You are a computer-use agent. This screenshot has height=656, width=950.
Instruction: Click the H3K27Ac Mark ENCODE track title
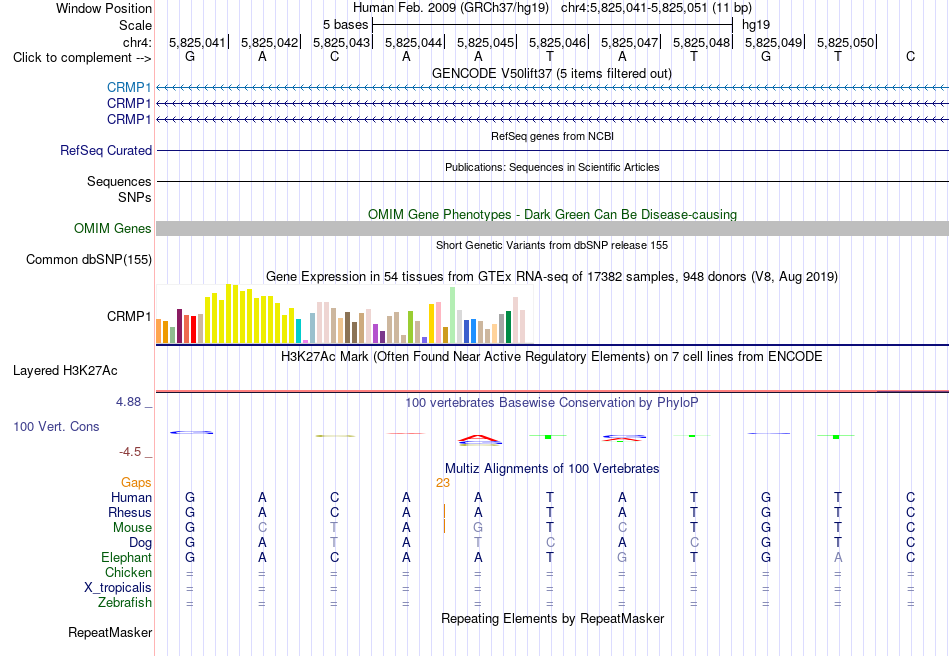(x=552, y=357)
